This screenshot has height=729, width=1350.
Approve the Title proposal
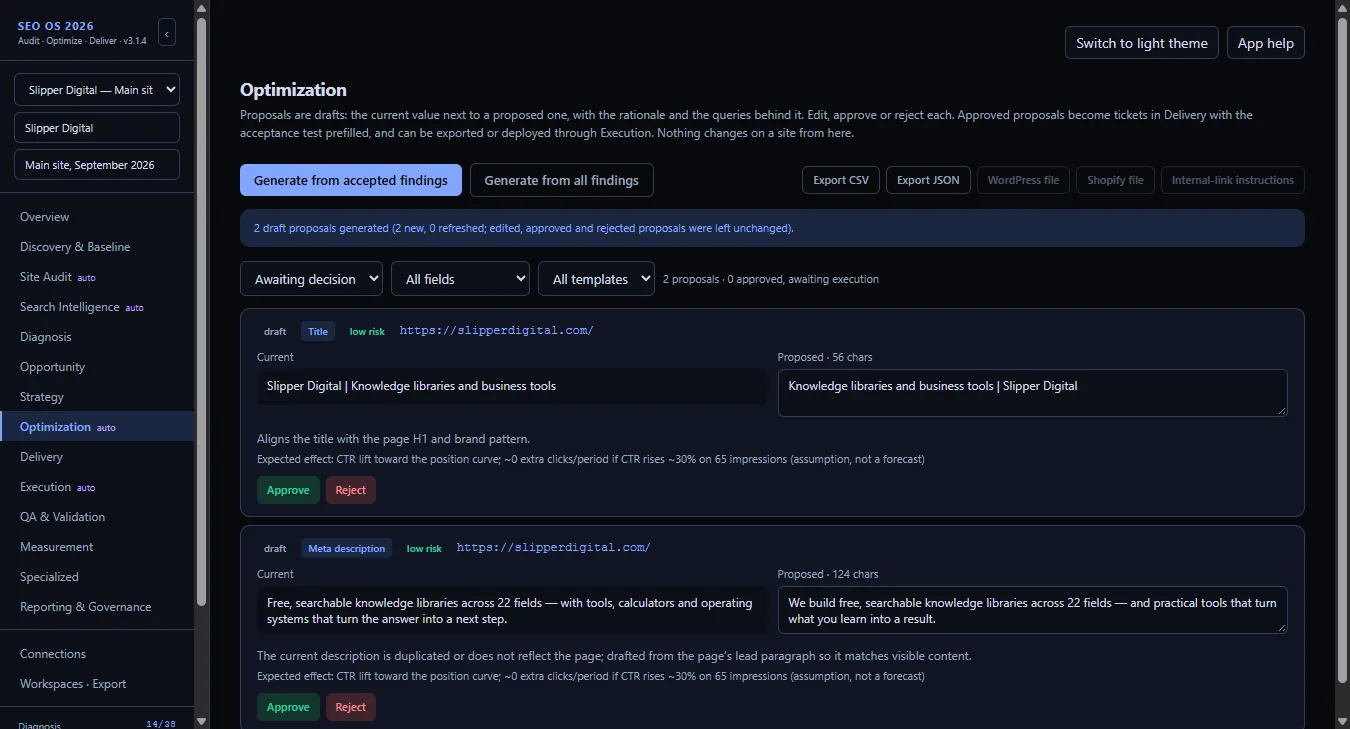click(288, 490)
